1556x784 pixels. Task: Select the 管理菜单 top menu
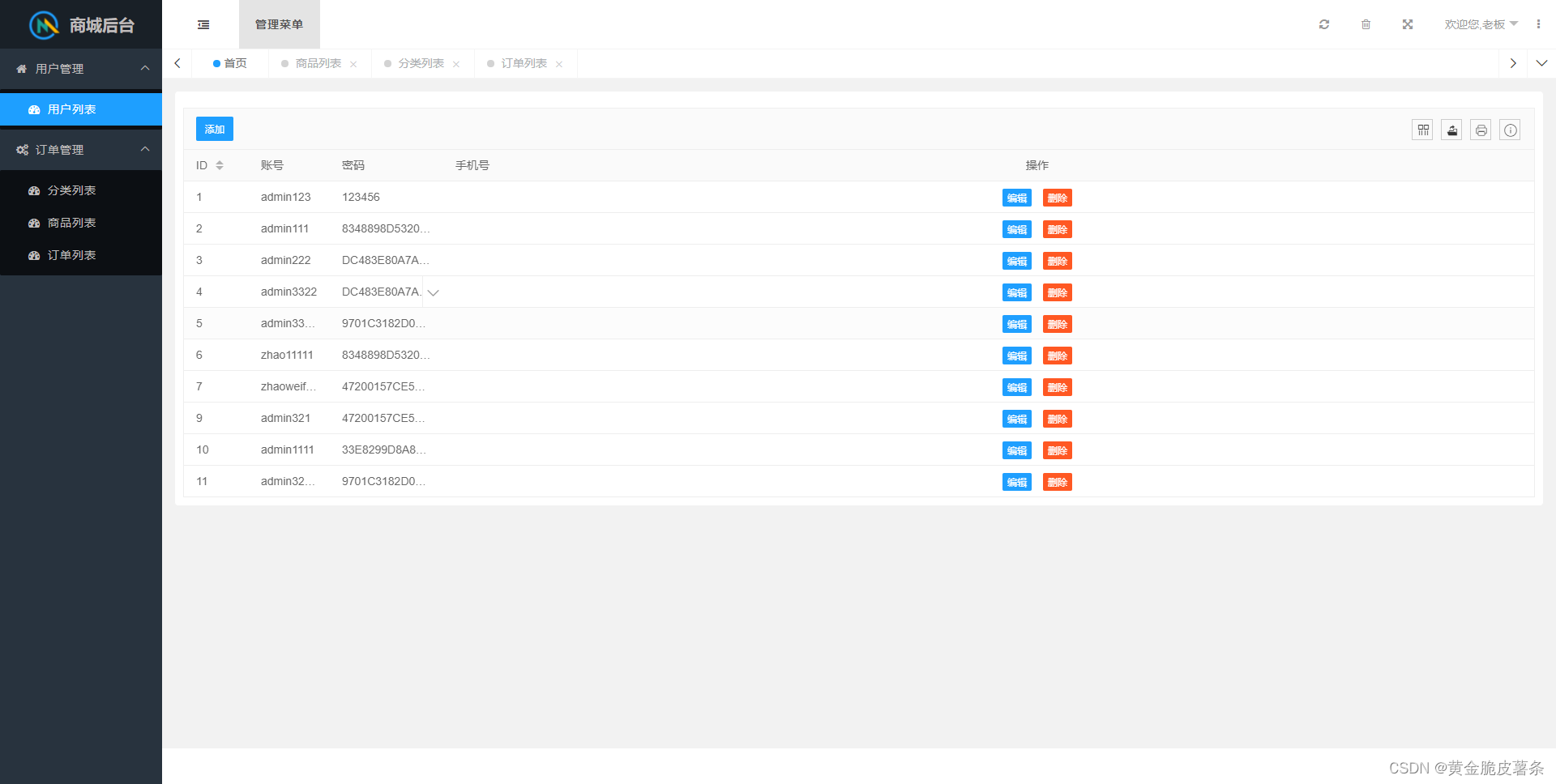pyautogui.click(x=280, y=24)
